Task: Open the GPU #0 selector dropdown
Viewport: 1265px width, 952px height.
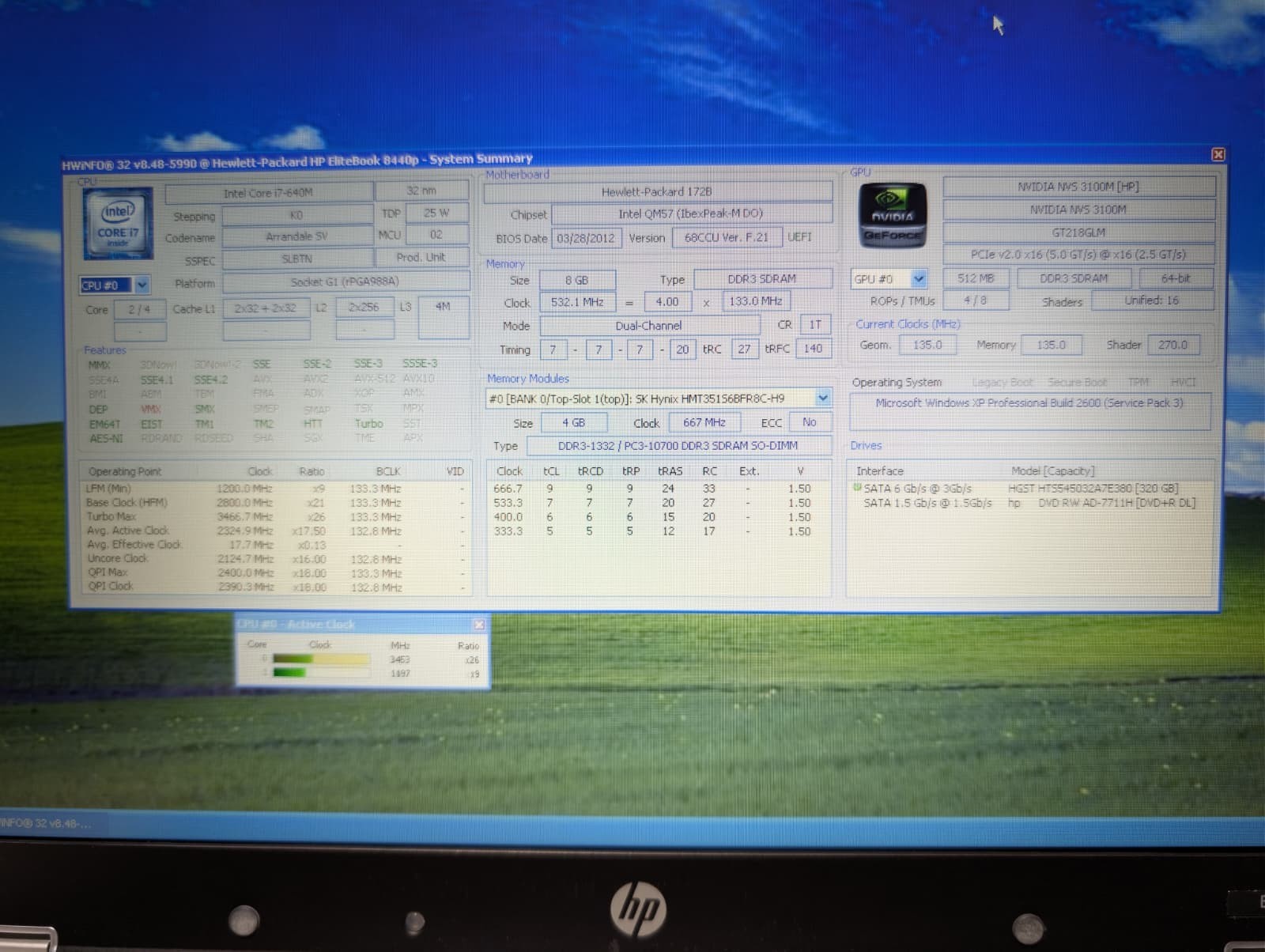Action: coord(919,278)
